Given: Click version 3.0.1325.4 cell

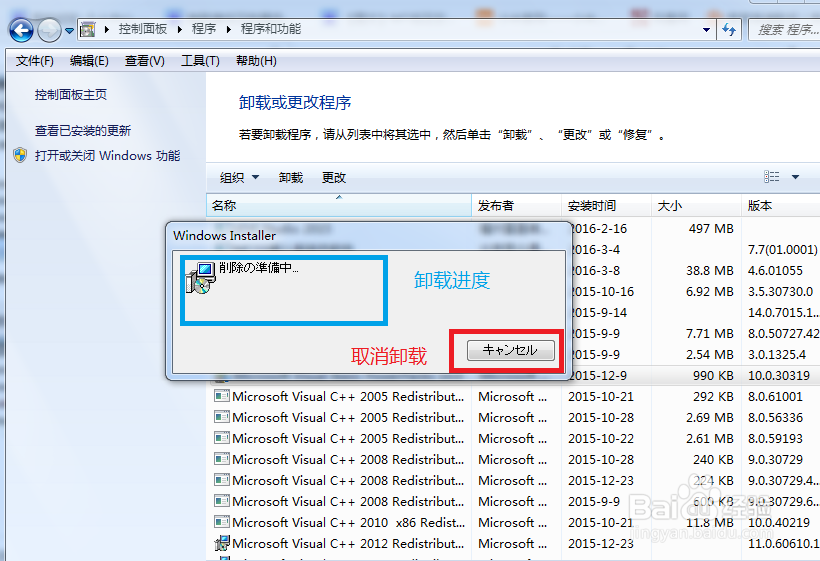Looking at the screenshot, I should pyautogui.click(x=777, y=354).
